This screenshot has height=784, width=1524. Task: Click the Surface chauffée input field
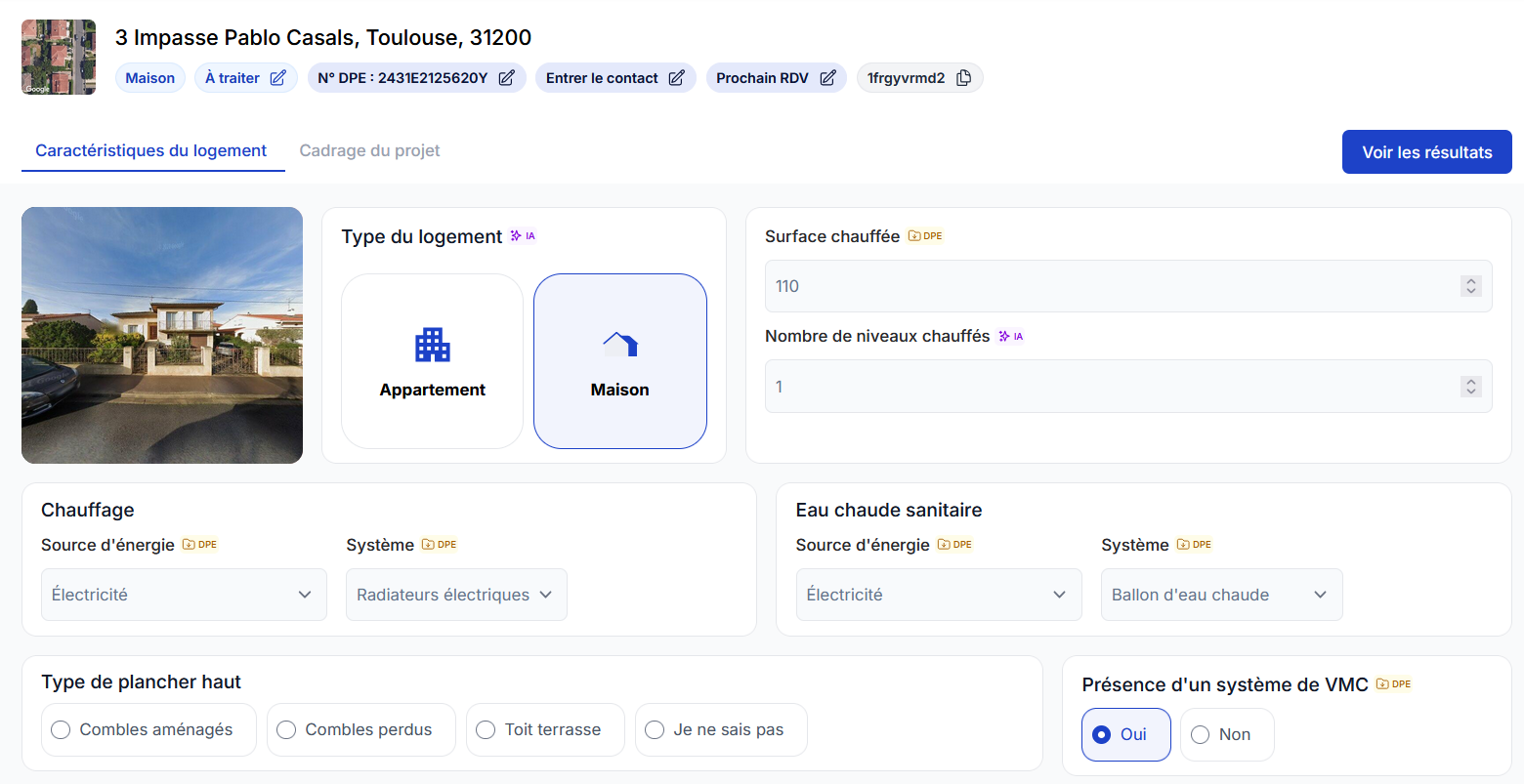pos(1128,286)
